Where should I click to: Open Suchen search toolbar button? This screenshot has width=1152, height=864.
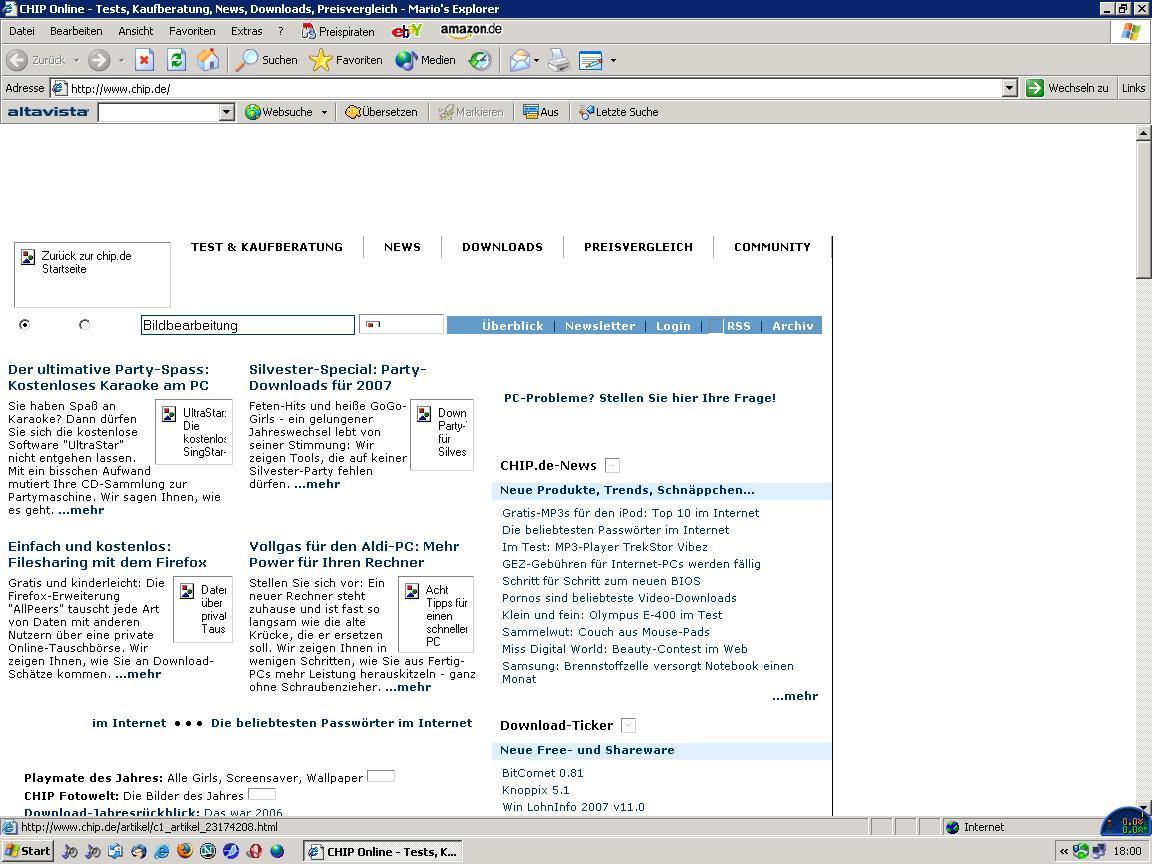coord(266,60)
